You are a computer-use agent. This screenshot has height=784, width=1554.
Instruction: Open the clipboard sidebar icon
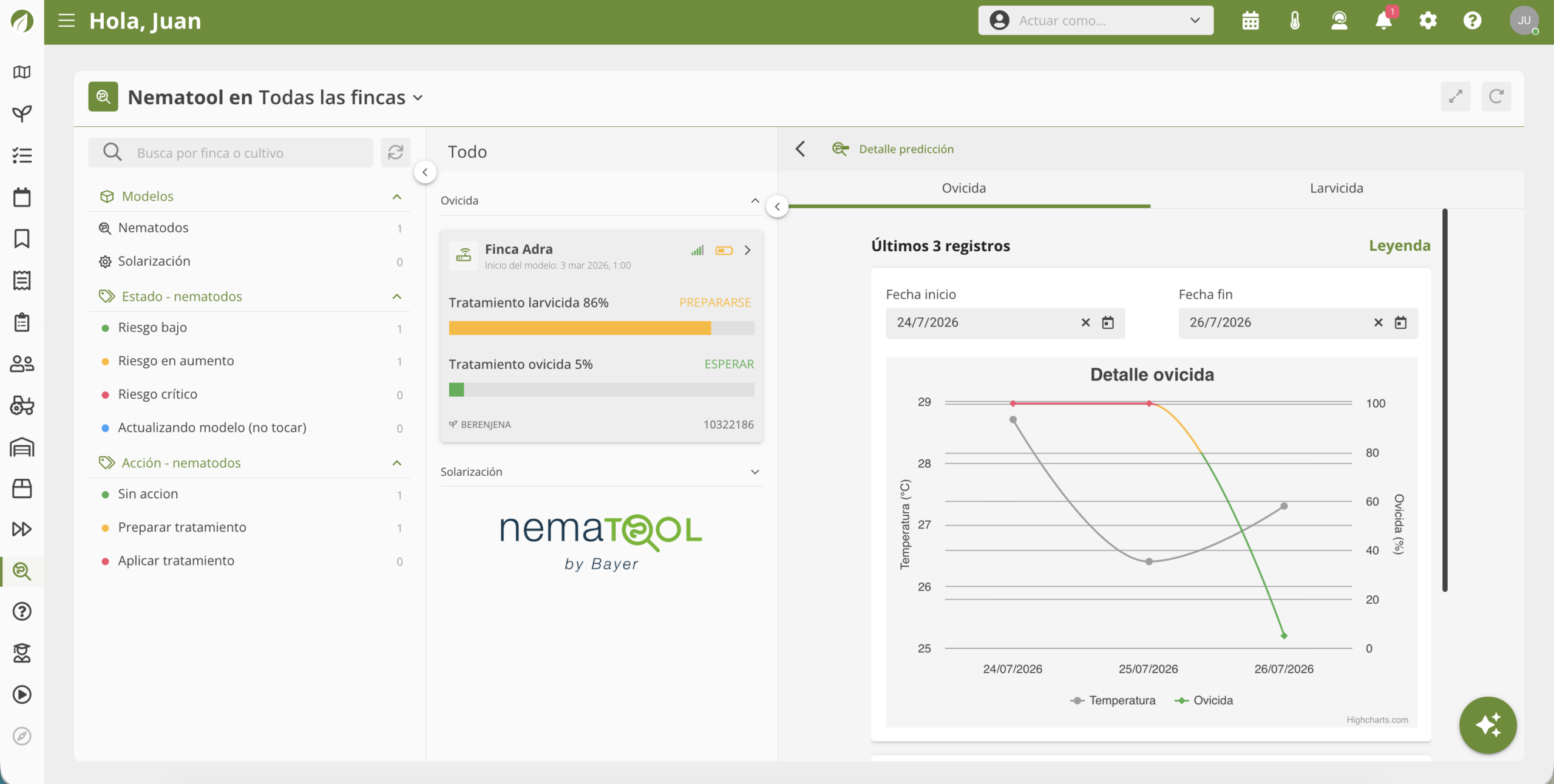click(x=22, y=322)
